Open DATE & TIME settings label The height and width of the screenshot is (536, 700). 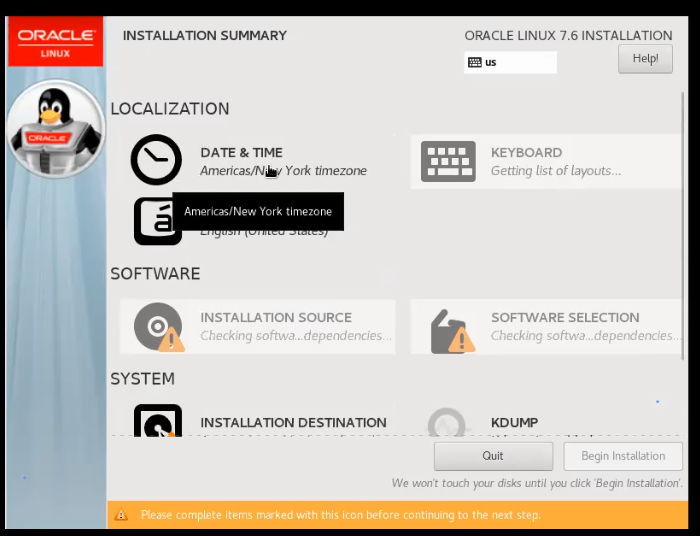242,153
